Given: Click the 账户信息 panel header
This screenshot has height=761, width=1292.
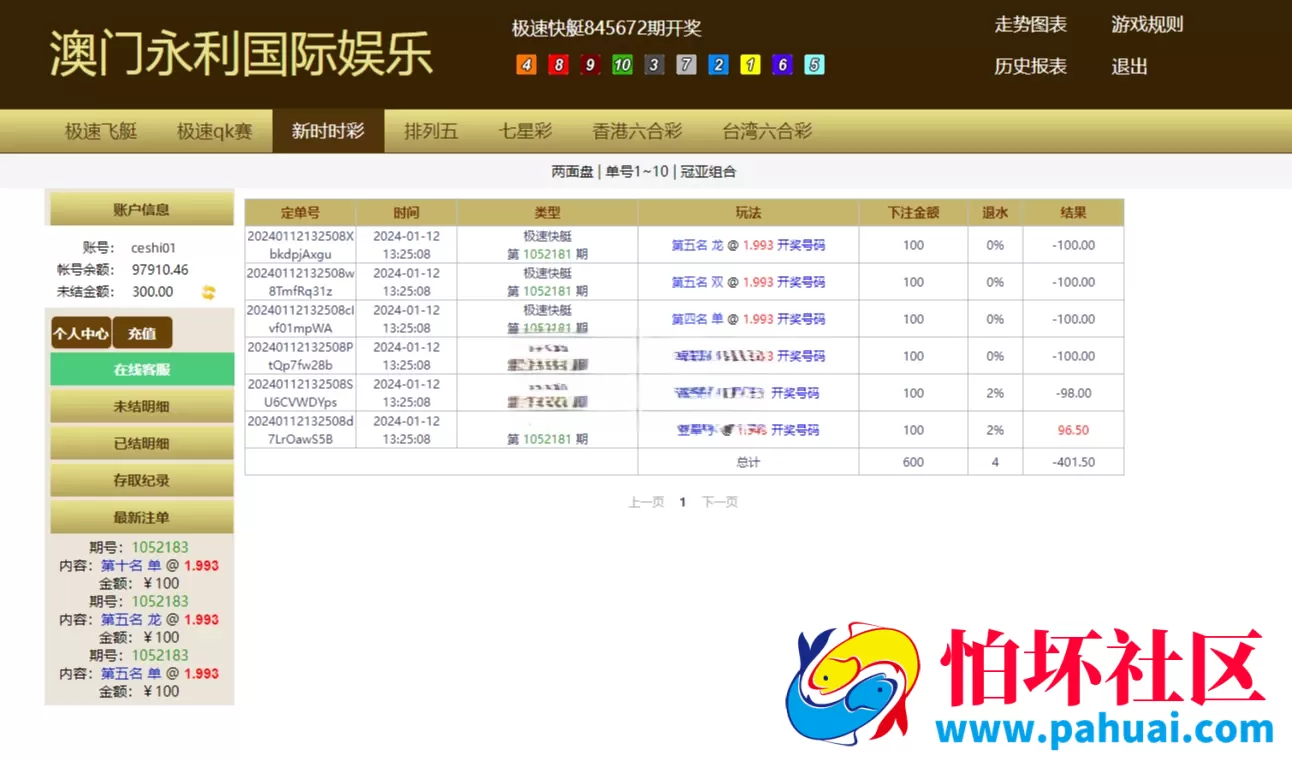Looking at the screenshot, I should tap(142, 209).
